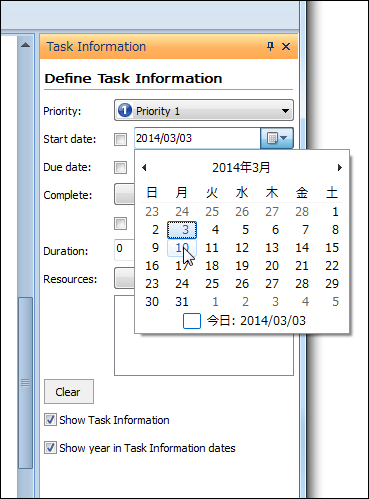Click the vertical scrollbar thumb

click(x=25, y=383)
